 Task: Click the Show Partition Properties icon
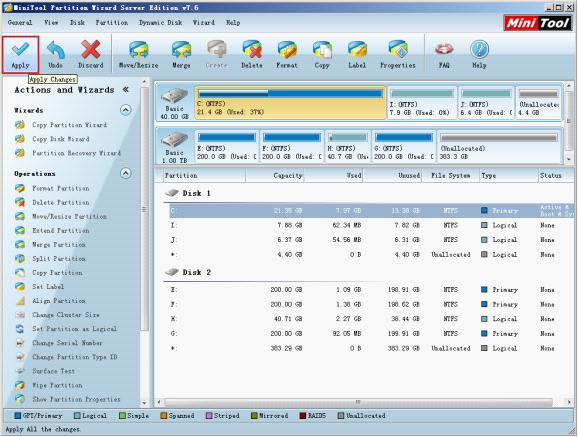(x=20, y=399)
